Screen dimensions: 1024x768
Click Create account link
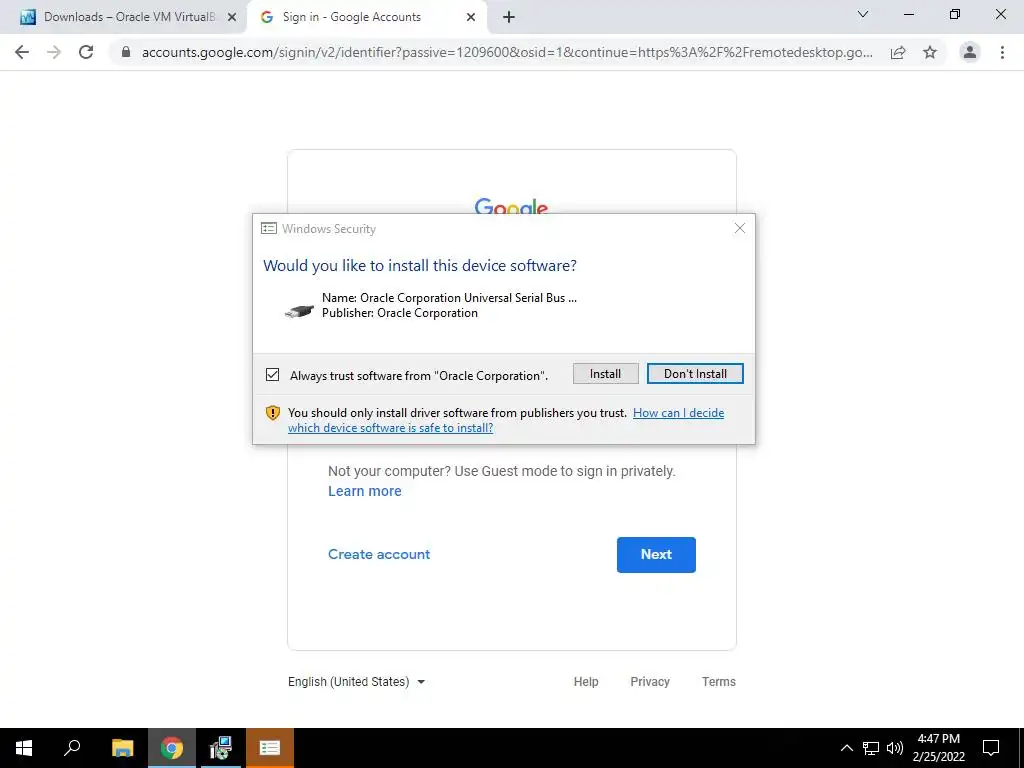click(x=379, y=554)
